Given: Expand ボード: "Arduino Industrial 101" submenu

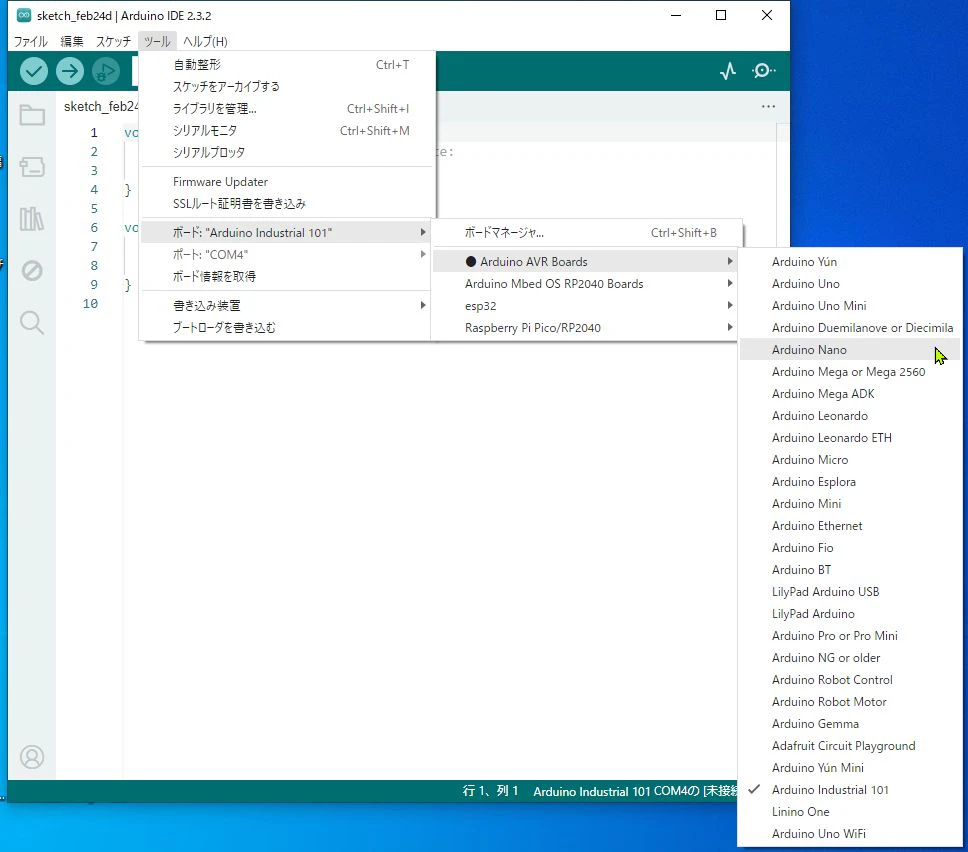Looking at the screenshot, I should tap(286, 233).
